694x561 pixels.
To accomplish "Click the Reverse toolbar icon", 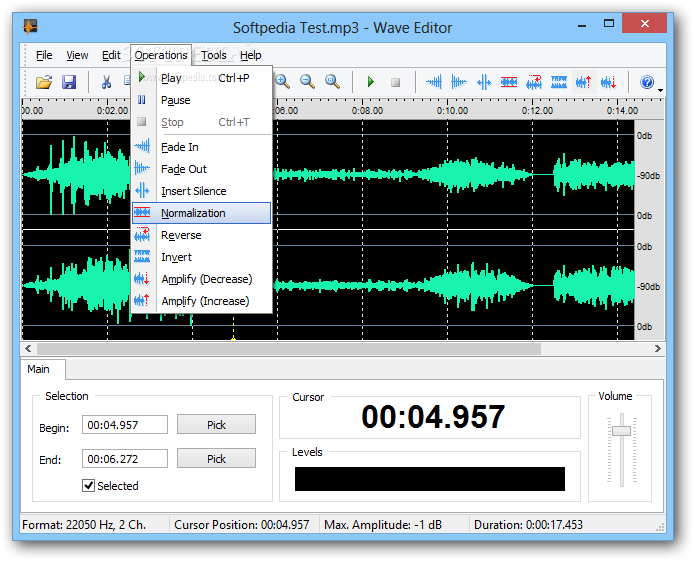I will point(534,82).
